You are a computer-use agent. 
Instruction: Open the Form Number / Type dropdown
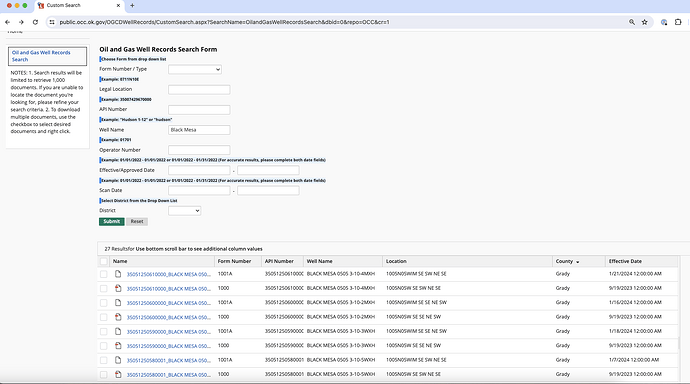[x=195, y=69]
